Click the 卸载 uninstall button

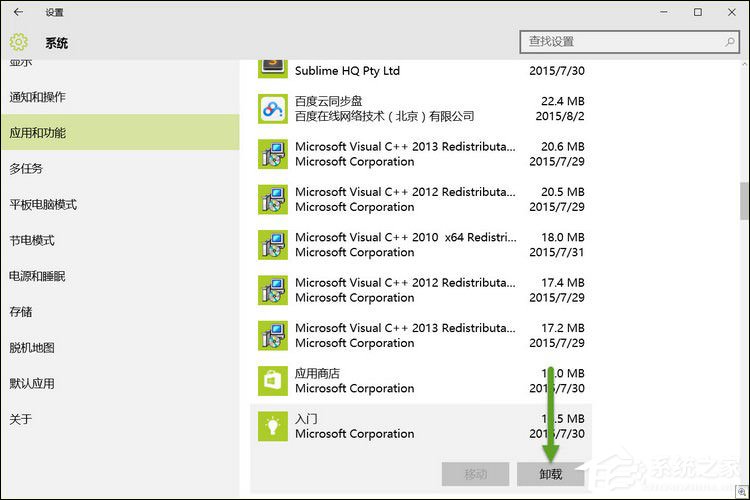click(x=551, y=475)
